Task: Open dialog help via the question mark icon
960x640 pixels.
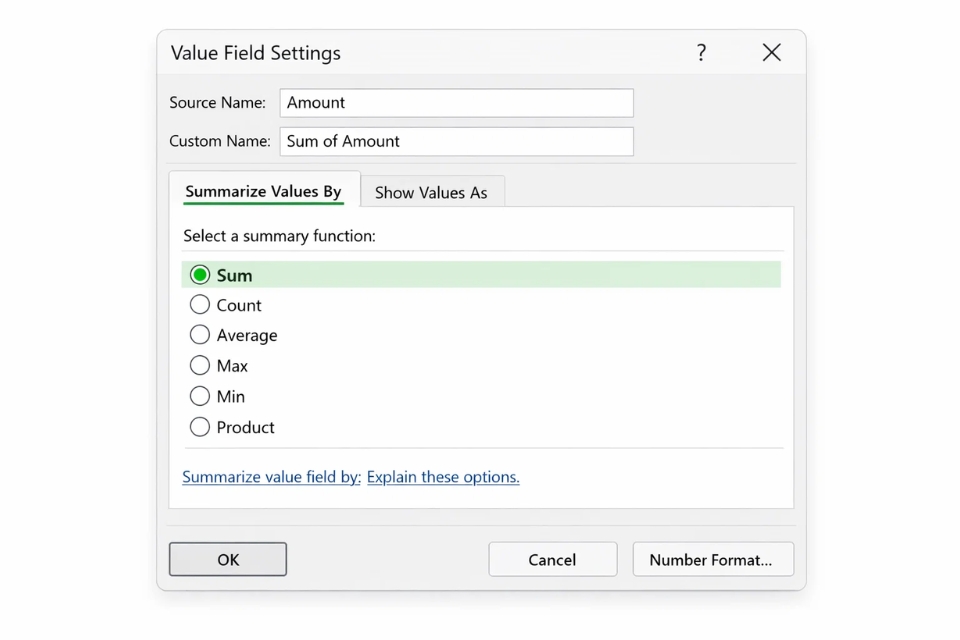Action: pyautogui.click(x=701, y=53)
